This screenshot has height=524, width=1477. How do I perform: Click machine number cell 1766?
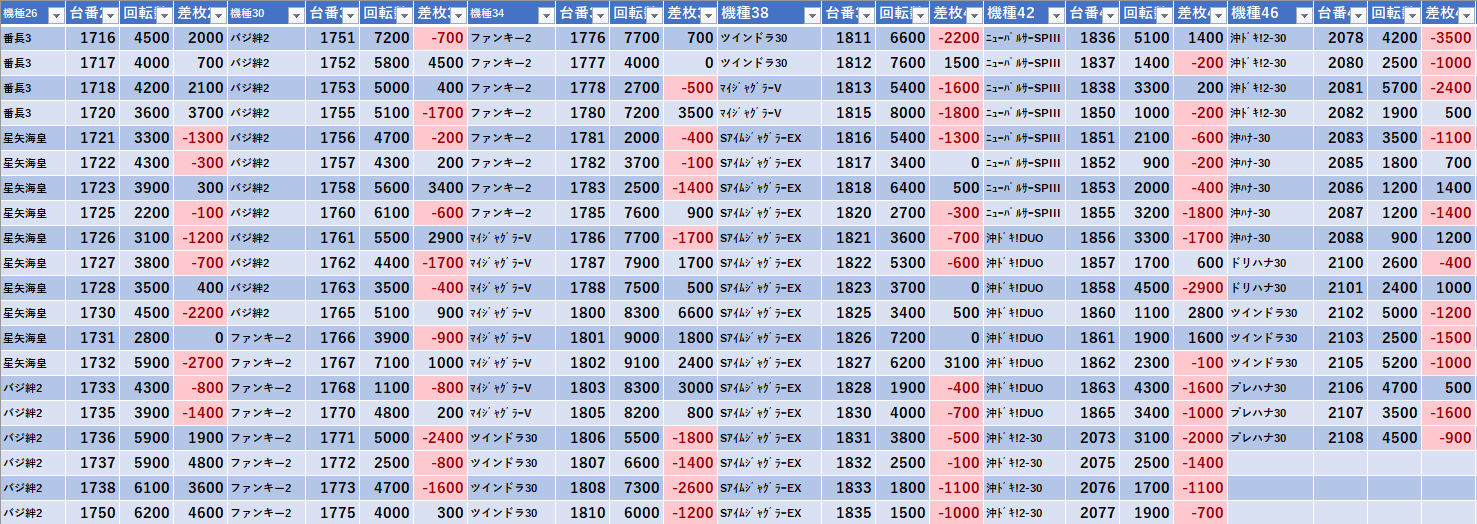tap(332, 338)
